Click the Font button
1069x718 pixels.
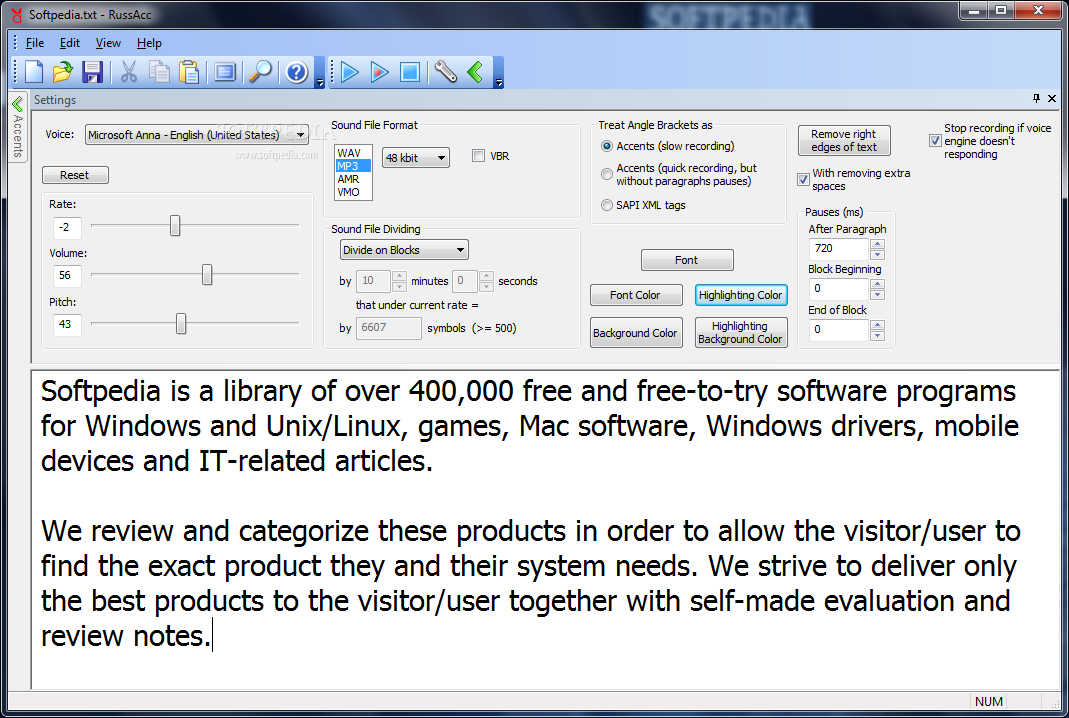(x=687, y=260)
